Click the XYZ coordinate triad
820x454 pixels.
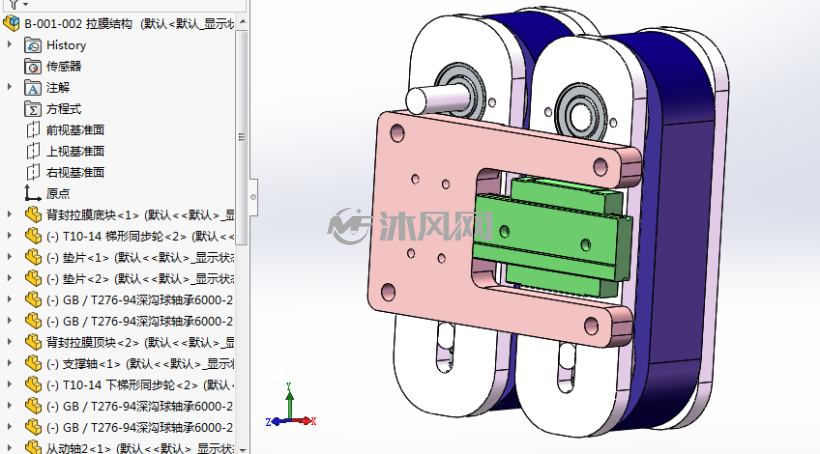pyautogui.click(x=291, y=405)
